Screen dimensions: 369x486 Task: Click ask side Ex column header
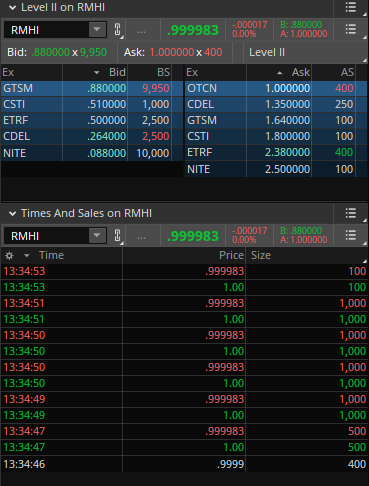(x=216, y=72)
